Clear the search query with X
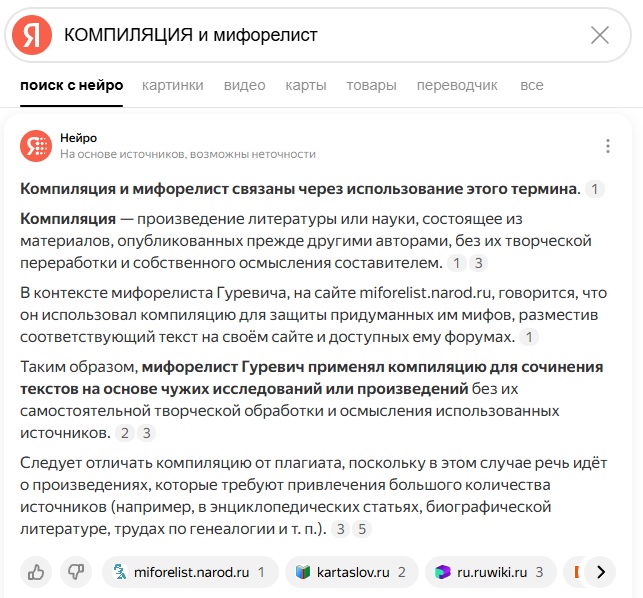Screen dimensions: 643x598 [x=600, y=35]
